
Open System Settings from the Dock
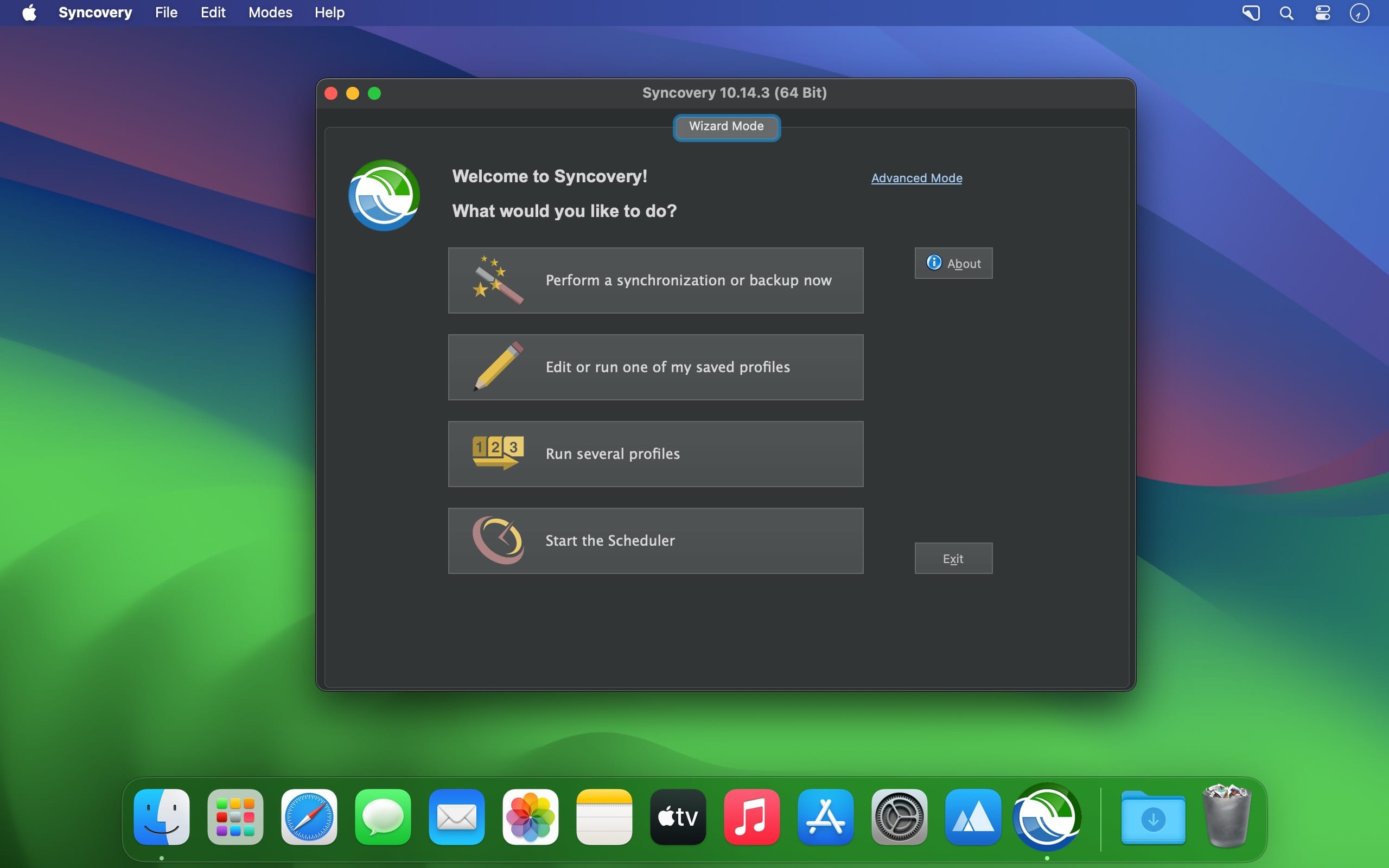click(899, 816)
